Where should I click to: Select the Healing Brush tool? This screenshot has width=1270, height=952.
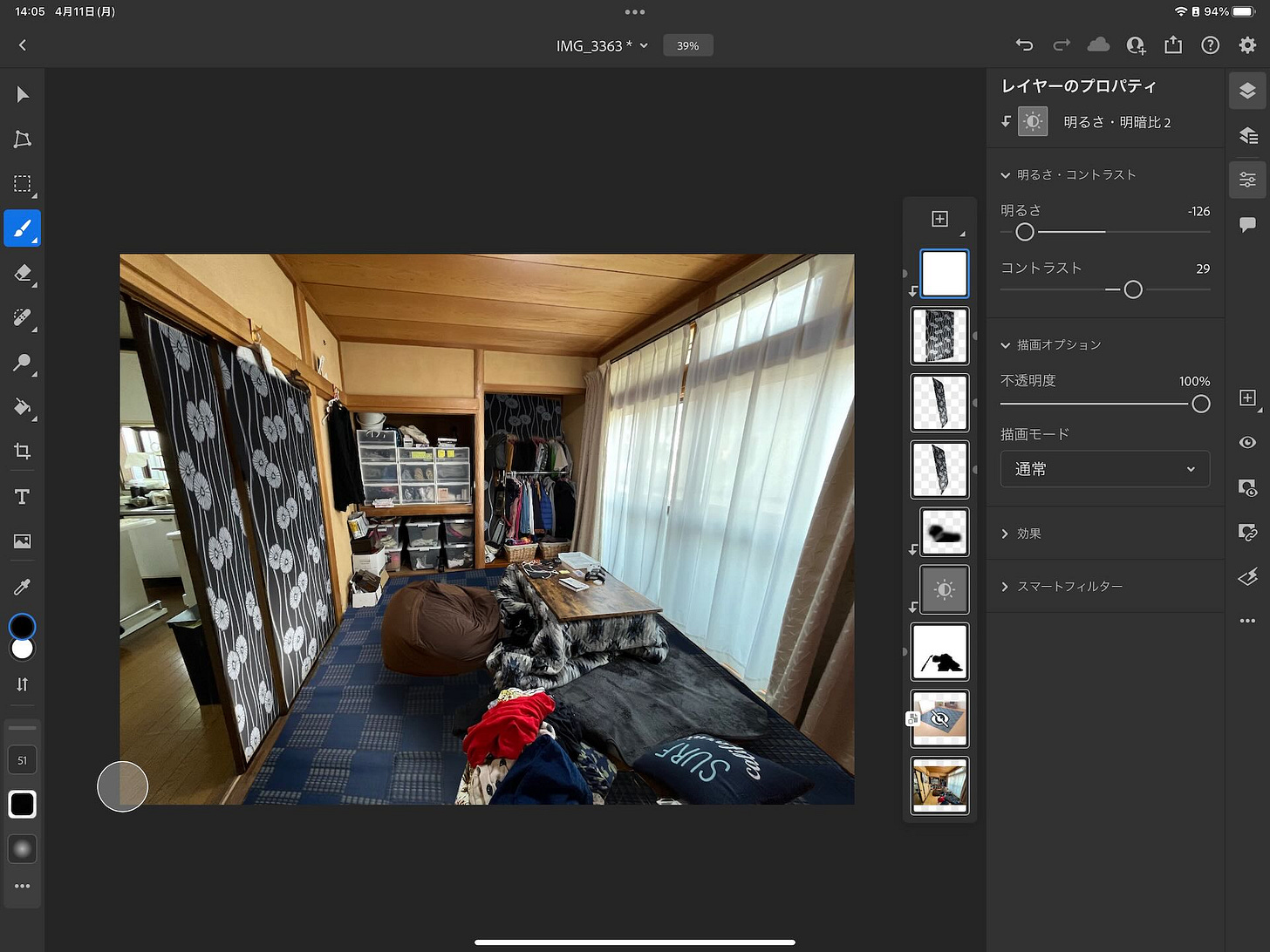coord(22,316)
